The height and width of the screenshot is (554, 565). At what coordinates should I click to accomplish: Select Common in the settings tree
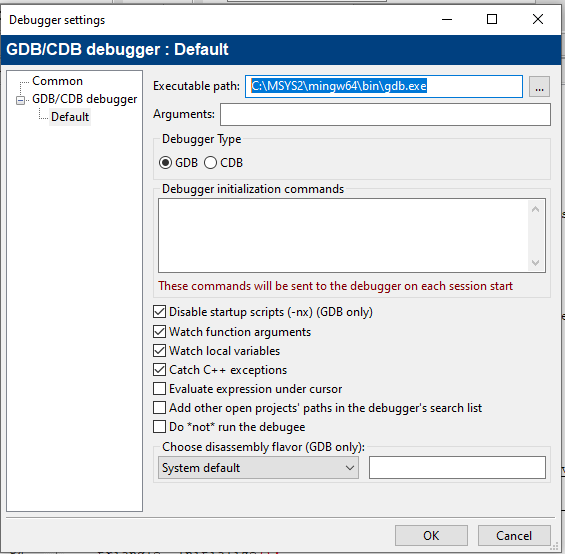coord(57,81)
